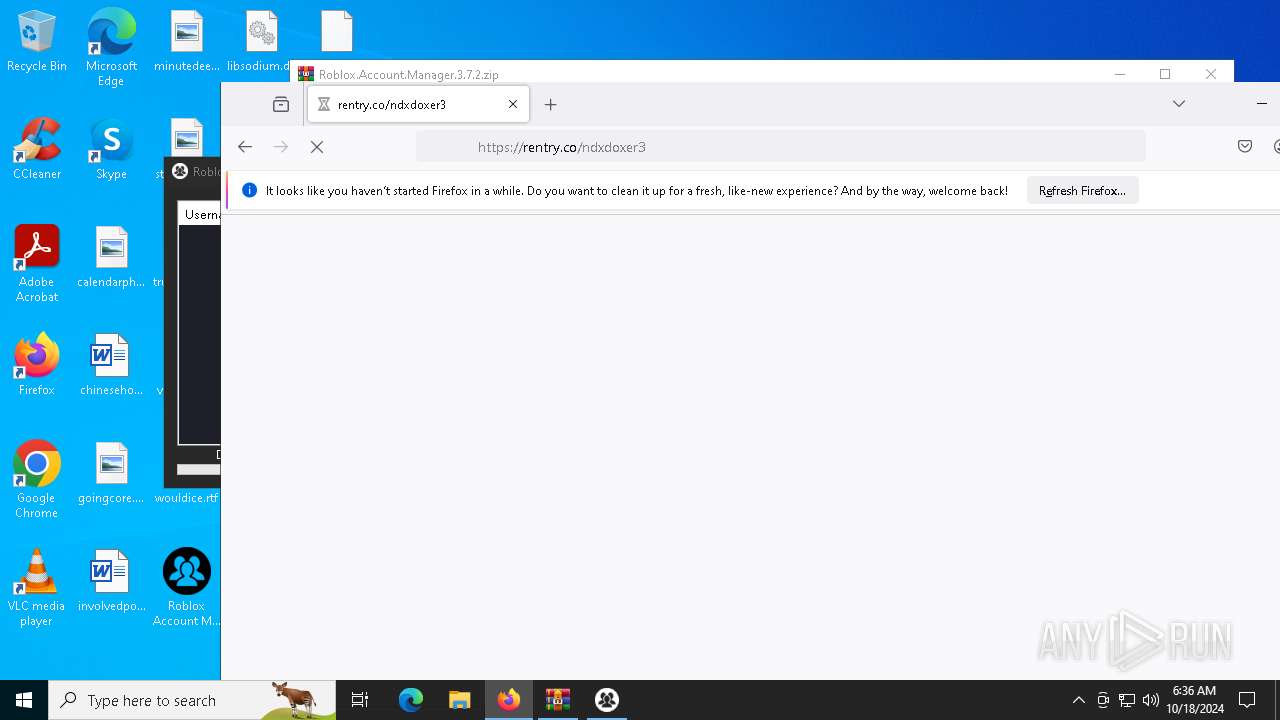The width and height of the screenshot is (1280, 720).
Task: Select the Roblox Account Manager desktop icon
Action: [186, 588]
